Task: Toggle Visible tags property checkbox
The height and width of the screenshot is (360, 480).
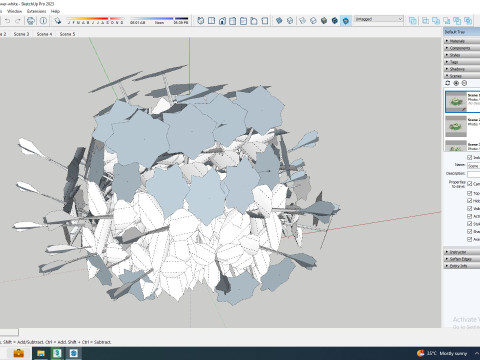Action: 470,208
